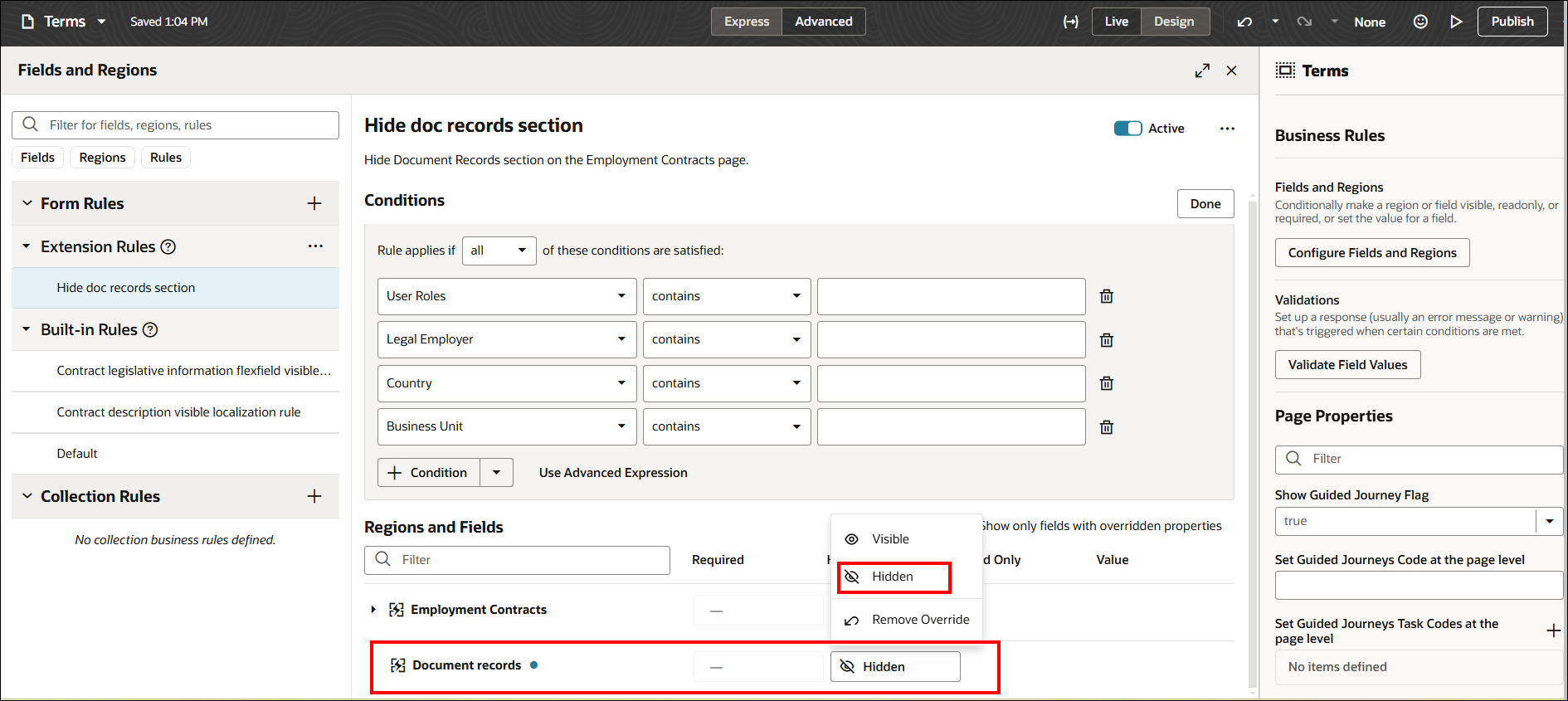The width and height of the screenshot is (1568, 701).
Task: Add a new Form Rule with plus icon
Action: tap(314, 203)
